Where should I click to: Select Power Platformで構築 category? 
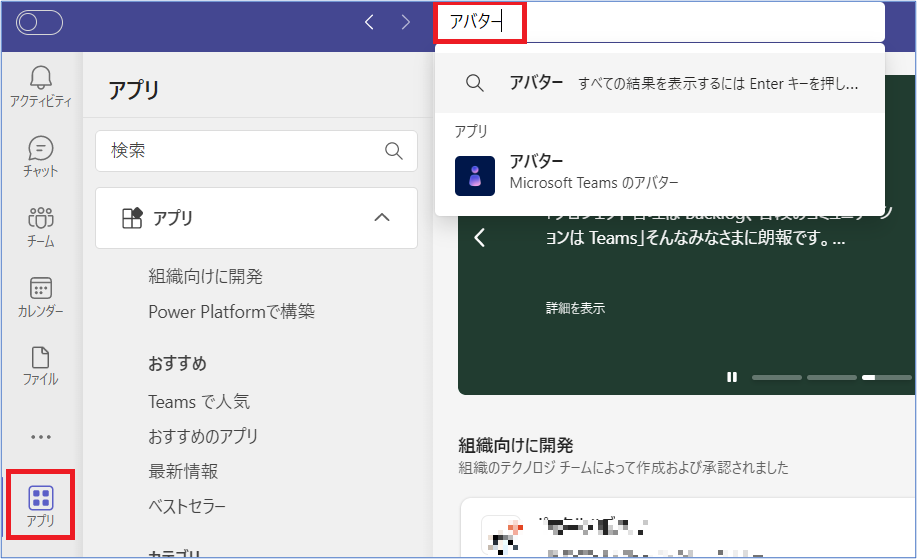(x=231, y=311)
